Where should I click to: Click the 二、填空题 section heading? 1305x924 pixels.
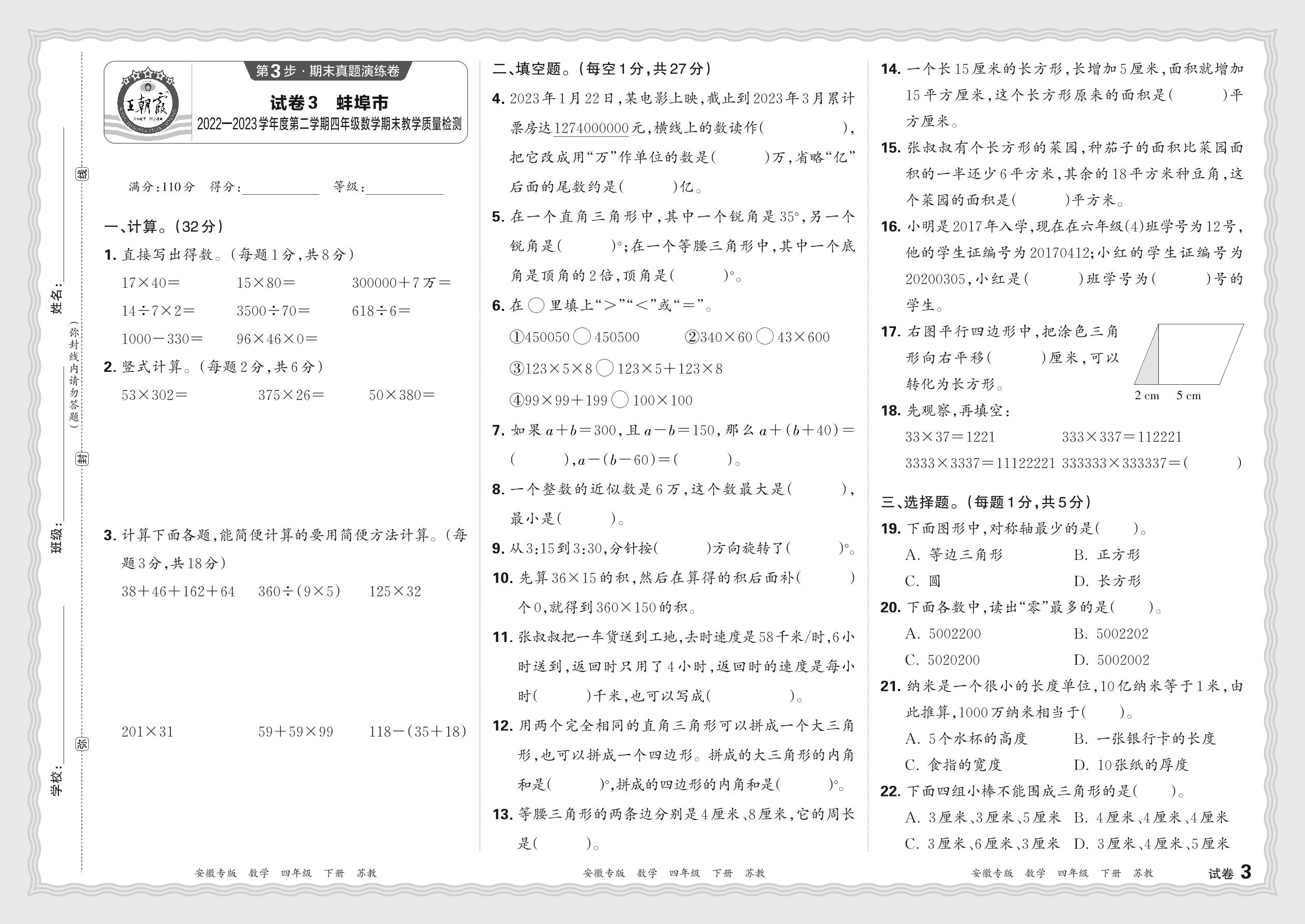coord(527,69)
